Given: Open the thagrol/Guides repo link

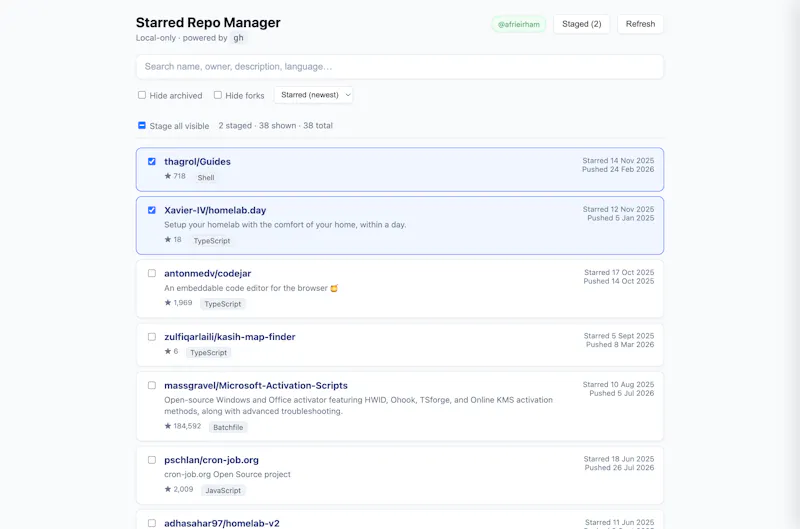Looking at the screenshot, I should tap(197, 162).
